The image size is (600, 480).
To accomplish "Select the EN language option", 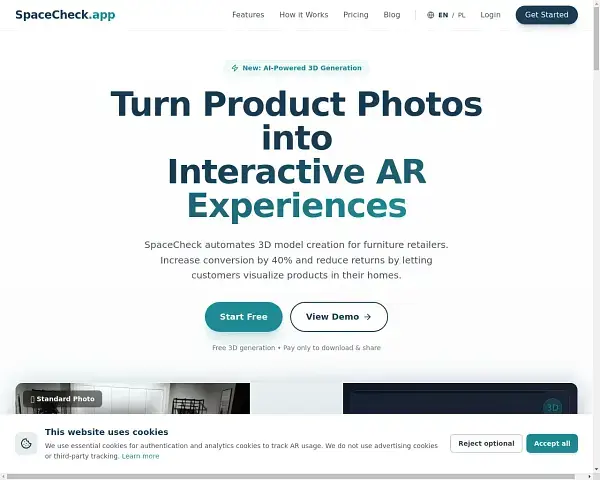I will pos(443,15).
